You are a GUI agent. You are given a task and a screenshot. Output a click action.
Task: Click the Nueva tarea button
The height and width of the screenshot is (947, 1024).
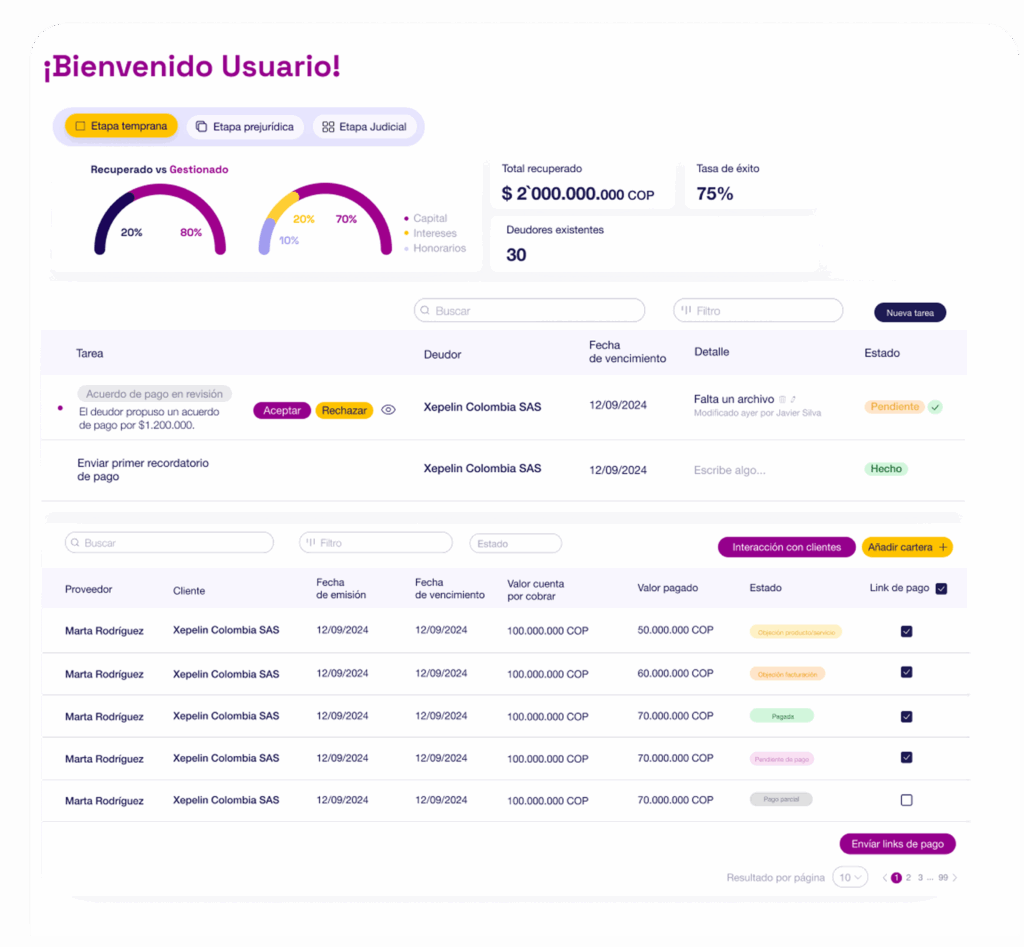(909, 313)
